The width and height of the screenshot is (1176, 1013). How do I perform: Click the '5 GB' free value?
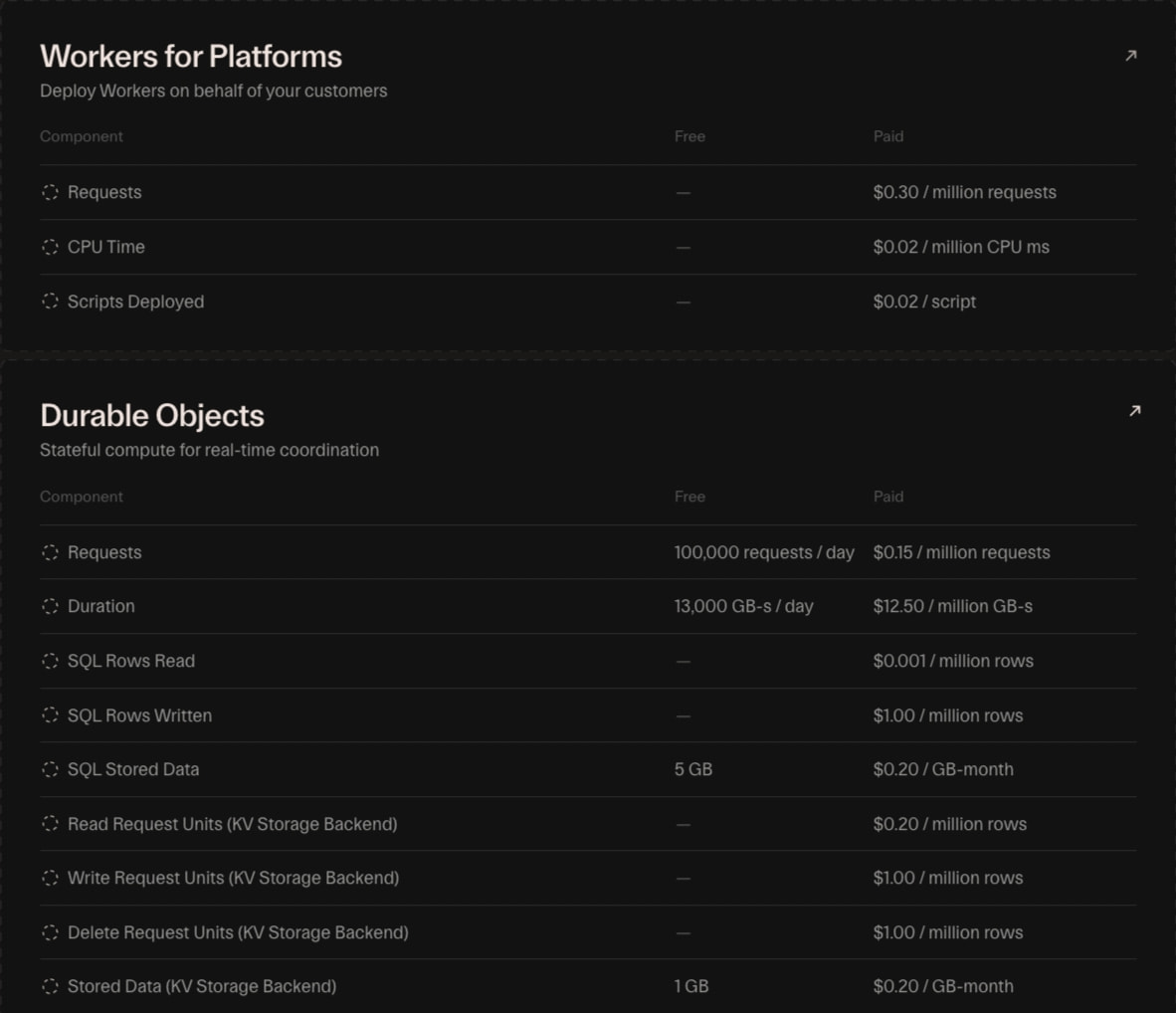[693, 770]
